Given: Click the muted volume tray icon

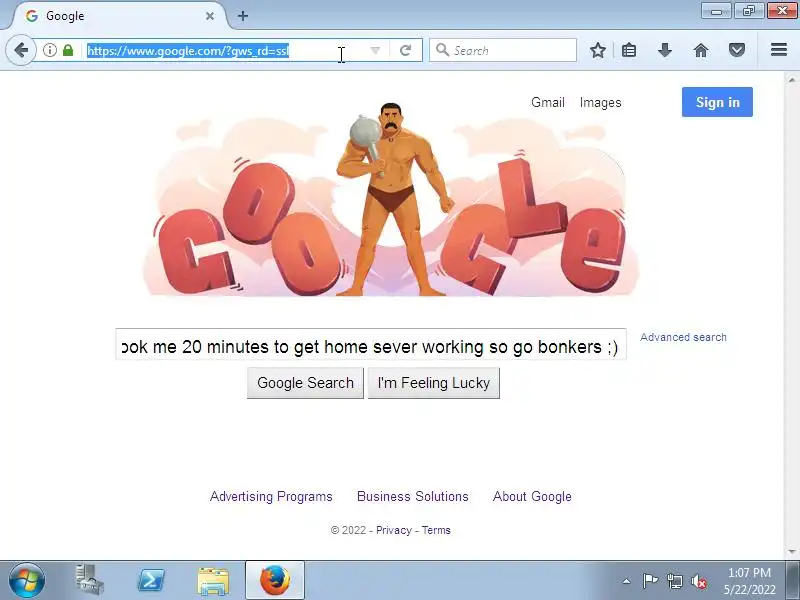Looking at the screenshot, I should pos(698,581).
